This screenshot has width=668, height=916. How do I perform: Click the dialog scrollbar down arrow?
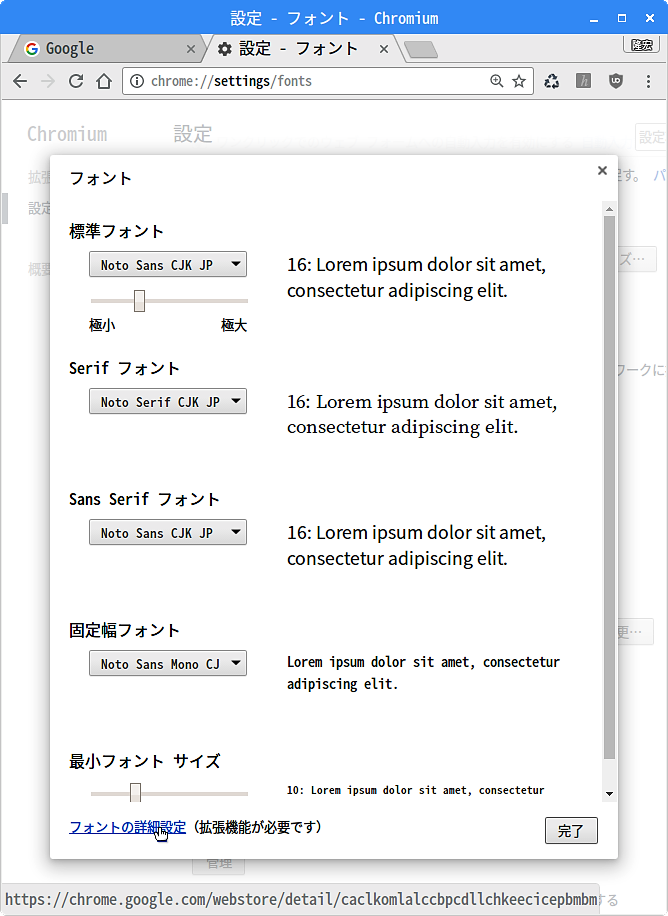click(610, 794)
